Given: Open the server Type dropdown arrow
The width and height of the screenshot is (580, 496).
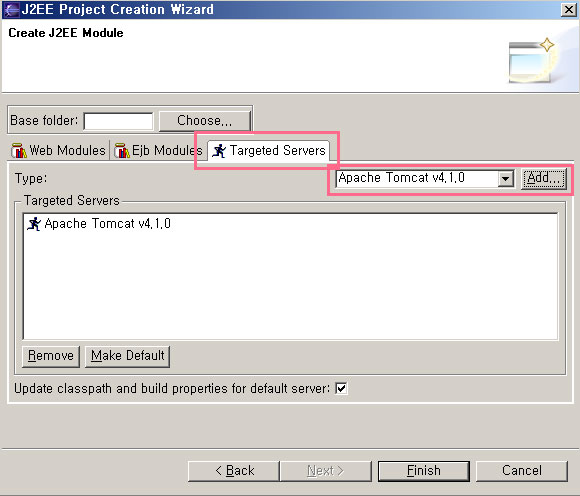Looking at the screenshot, I should coord(505,179).
